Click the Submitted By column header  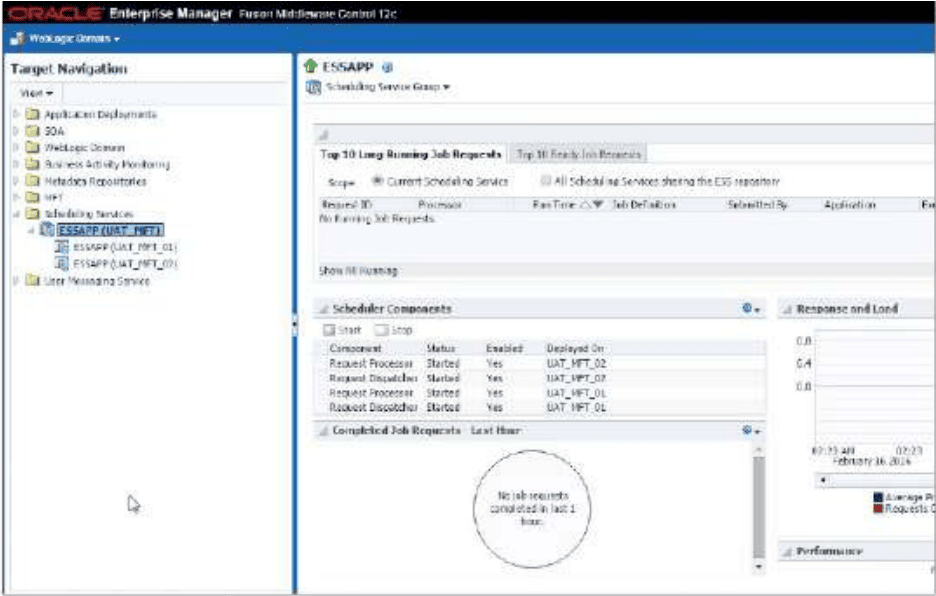click(758, 205)
